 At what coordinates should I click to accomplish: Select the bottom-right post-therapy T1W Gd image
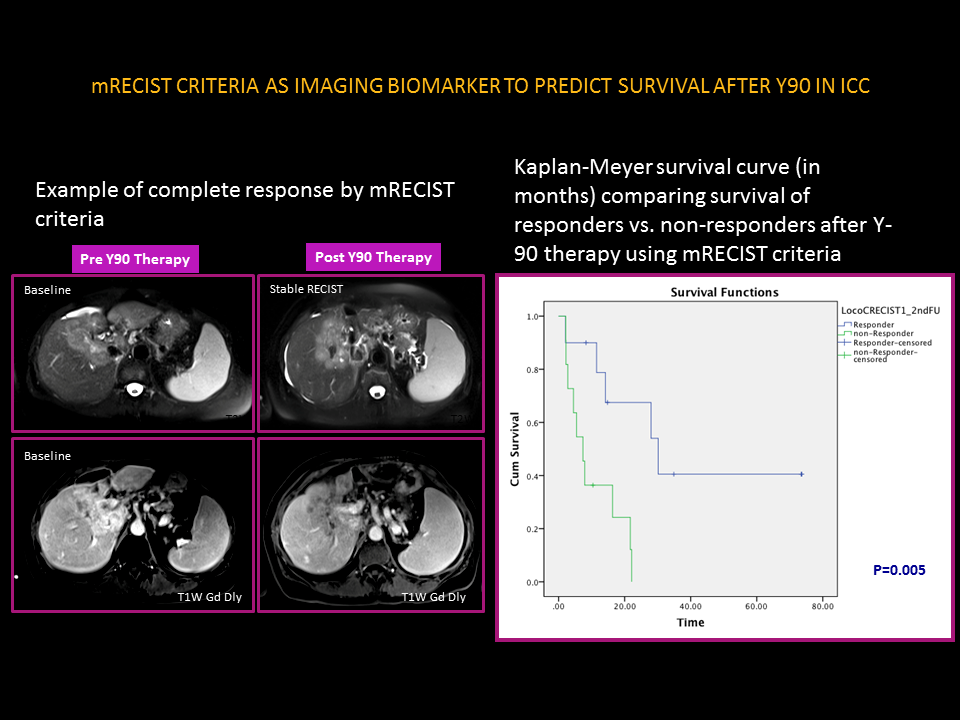point(370,525)
